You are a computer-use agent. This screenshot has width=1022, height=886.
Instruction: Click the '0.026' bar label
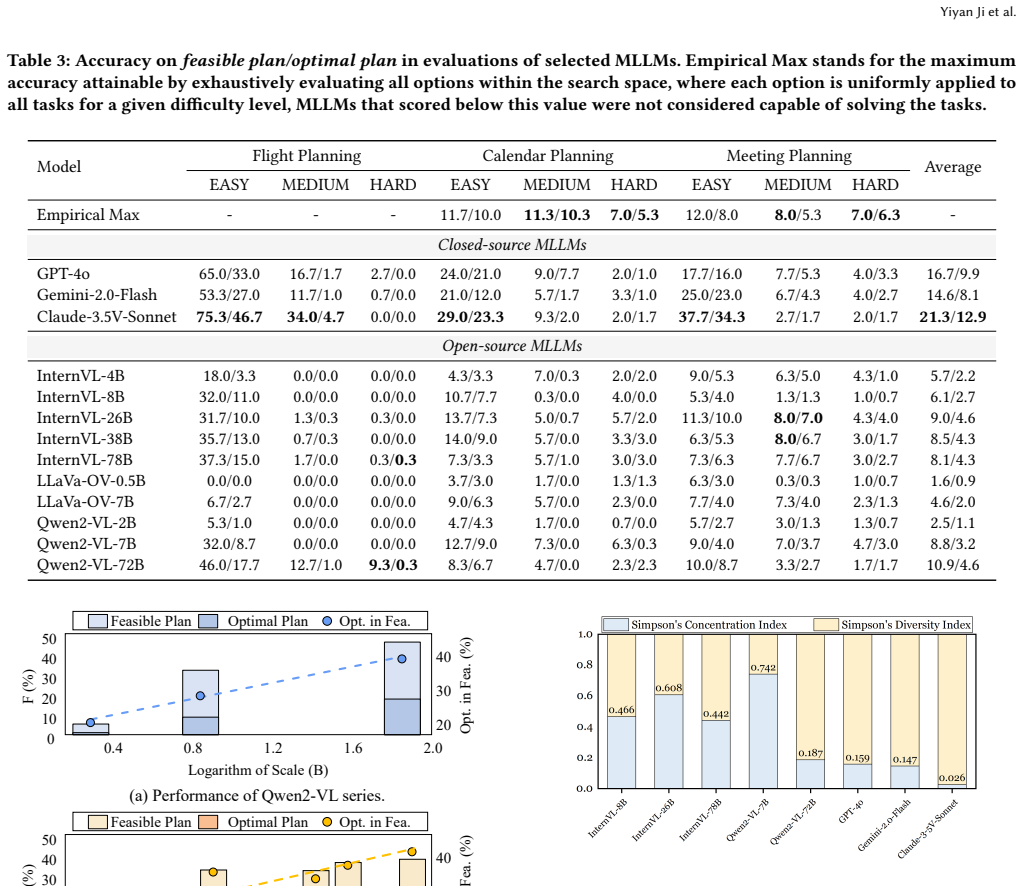952,778
